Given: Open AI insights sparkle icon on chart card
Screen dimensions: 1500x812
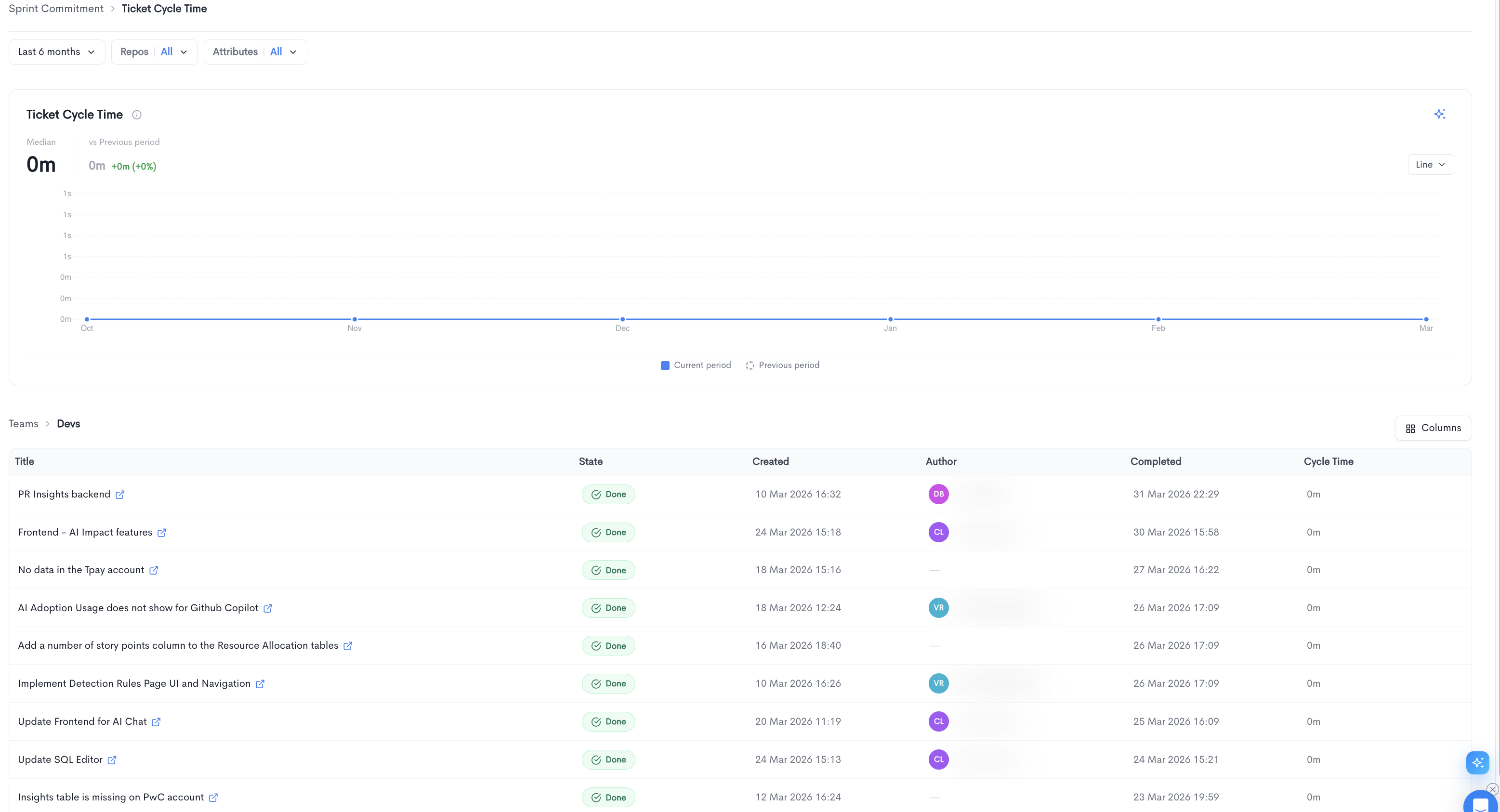Looking at the screenshot, I should click(x=1439, y=114).
